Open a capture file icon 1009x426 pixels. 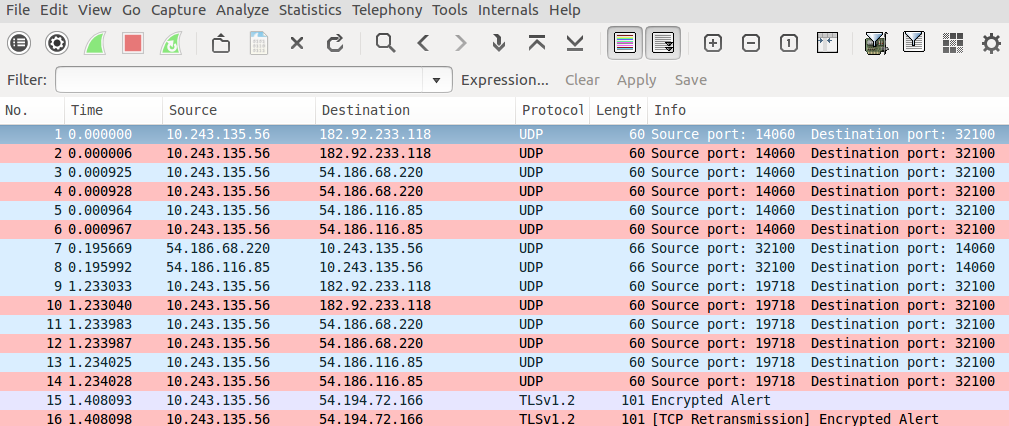[x=221, y=43]
